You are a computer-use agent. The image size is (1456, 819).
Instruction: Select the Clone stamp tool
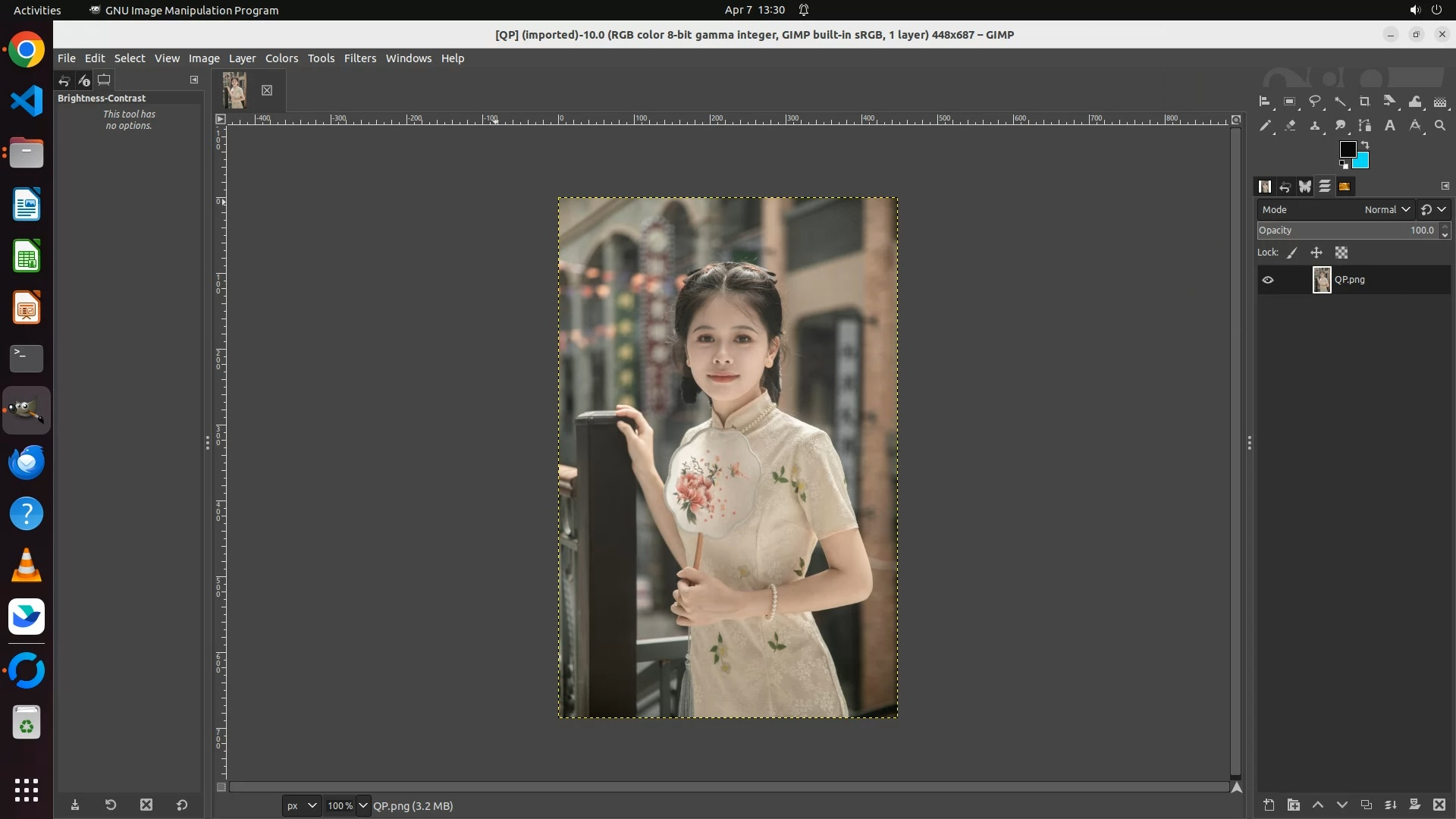point(1315,126)
